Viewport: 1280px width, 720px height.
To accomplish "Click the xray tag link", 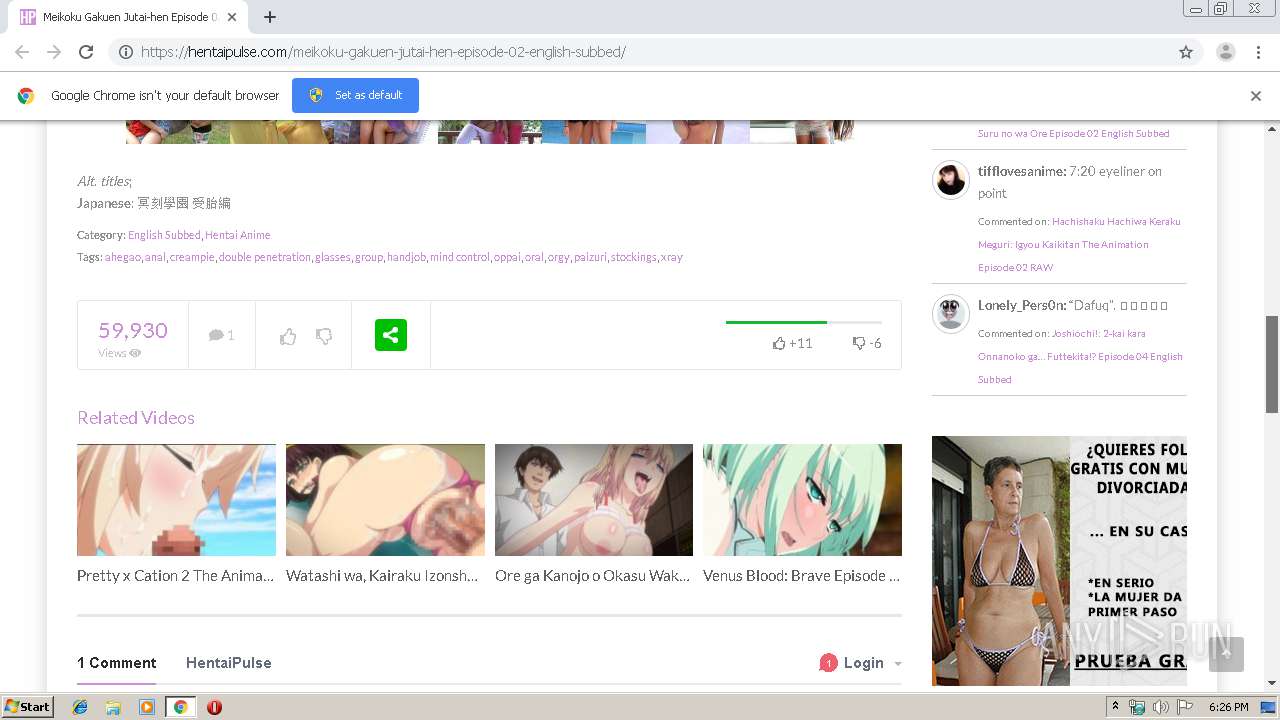I will [672, 257].
